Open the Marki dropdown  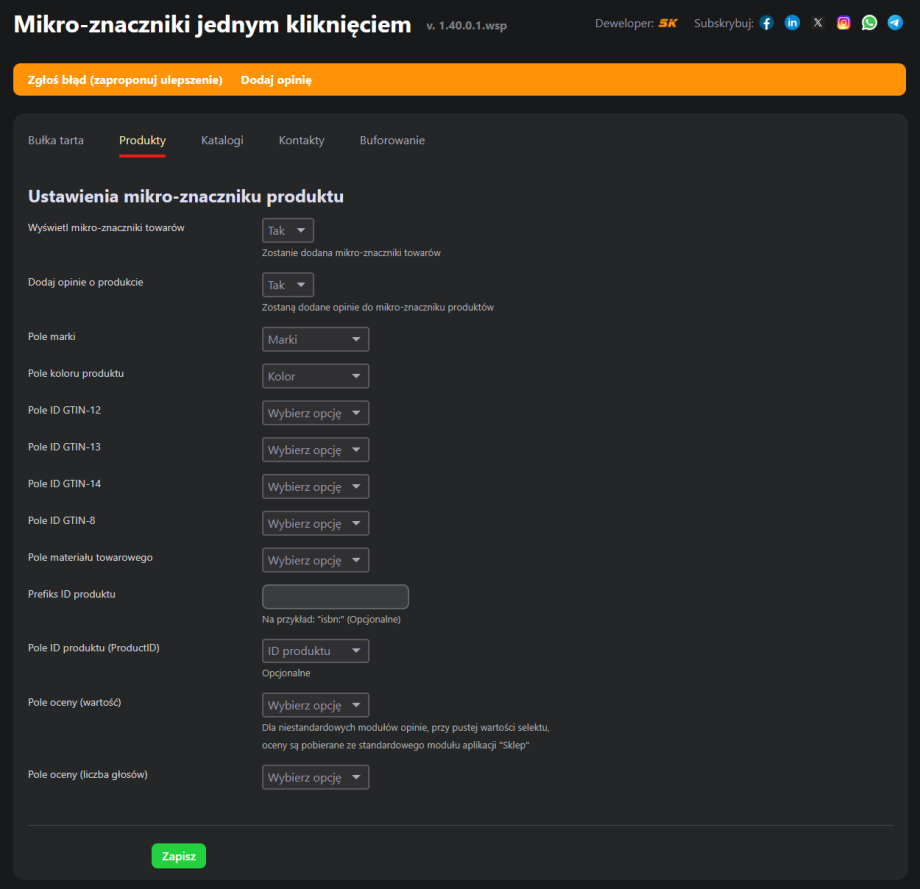(x=315, y=339)
